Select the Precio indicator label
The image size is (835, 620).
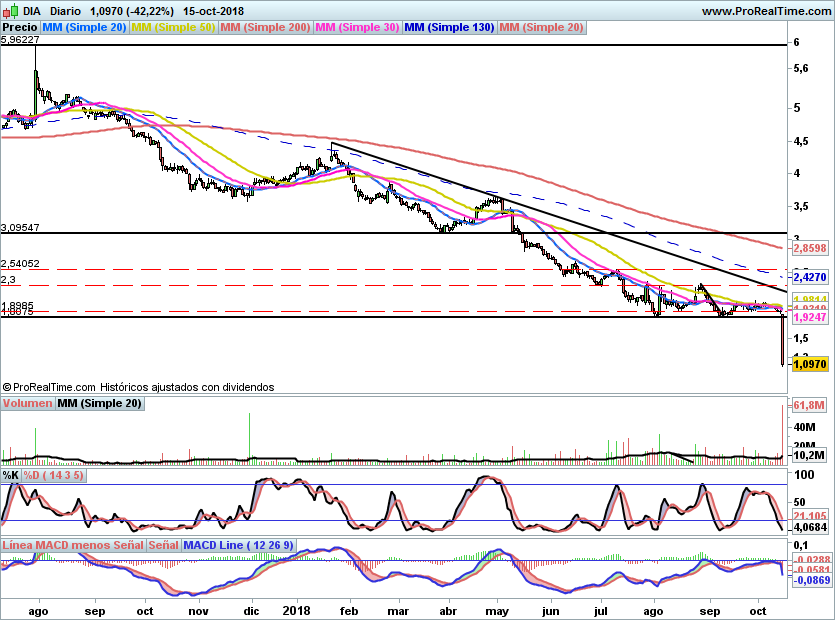click(x=20, y=27)
